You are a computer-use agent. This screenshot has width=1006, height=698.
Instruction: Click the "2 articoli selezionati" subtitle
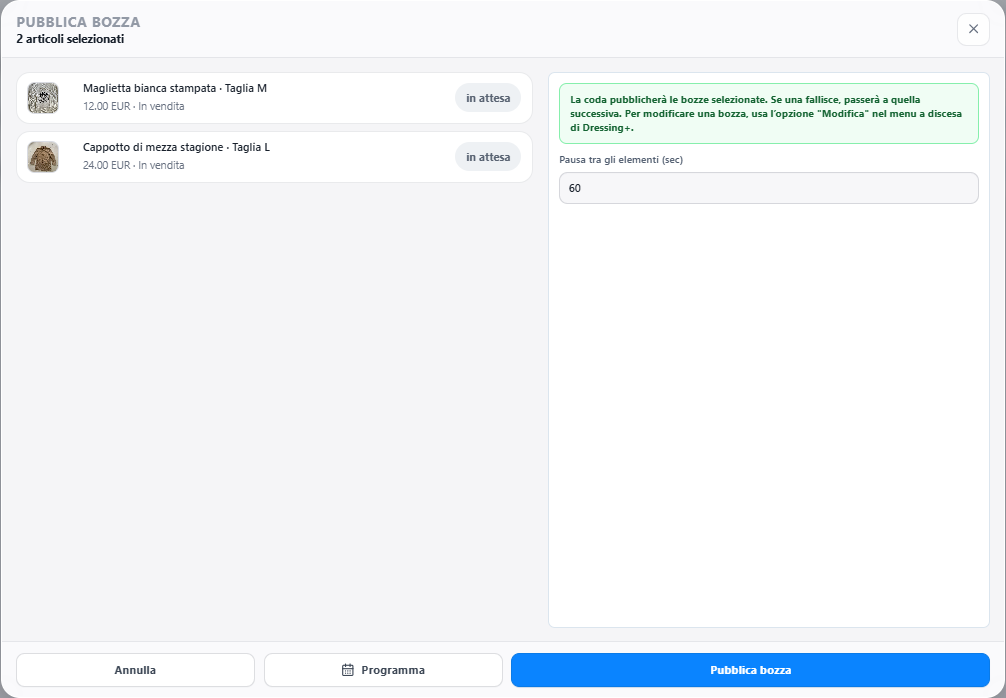(x=70, y=38)
